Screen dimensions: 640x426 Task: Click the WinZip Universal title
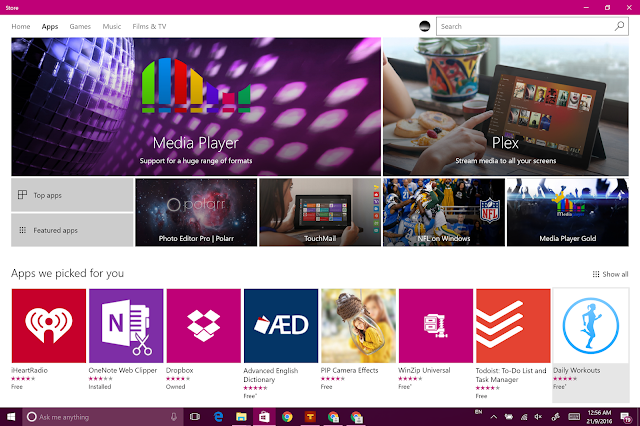tap(424, 370)
